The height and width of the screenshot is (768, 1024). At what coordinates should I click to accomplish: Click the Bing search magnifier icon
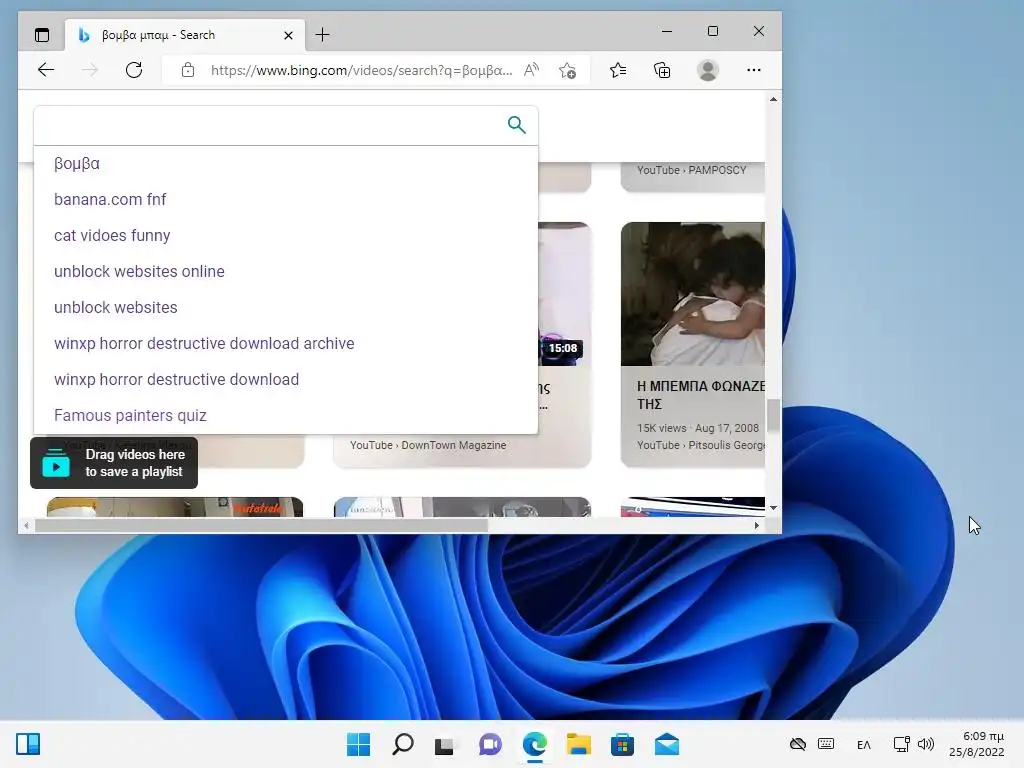(517, 125)
